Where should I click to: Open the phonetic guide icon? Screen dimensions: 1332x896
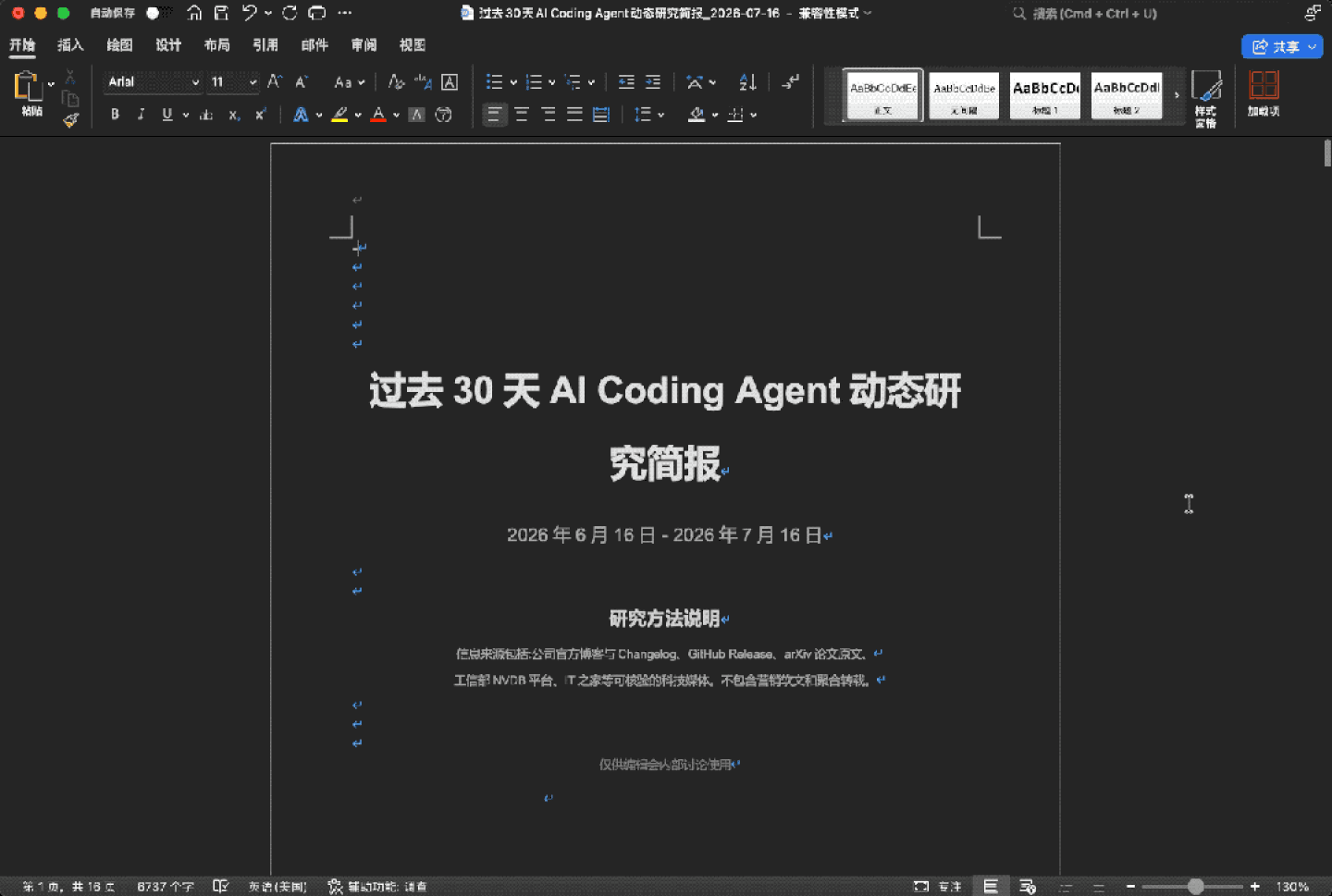pos(423,82)
